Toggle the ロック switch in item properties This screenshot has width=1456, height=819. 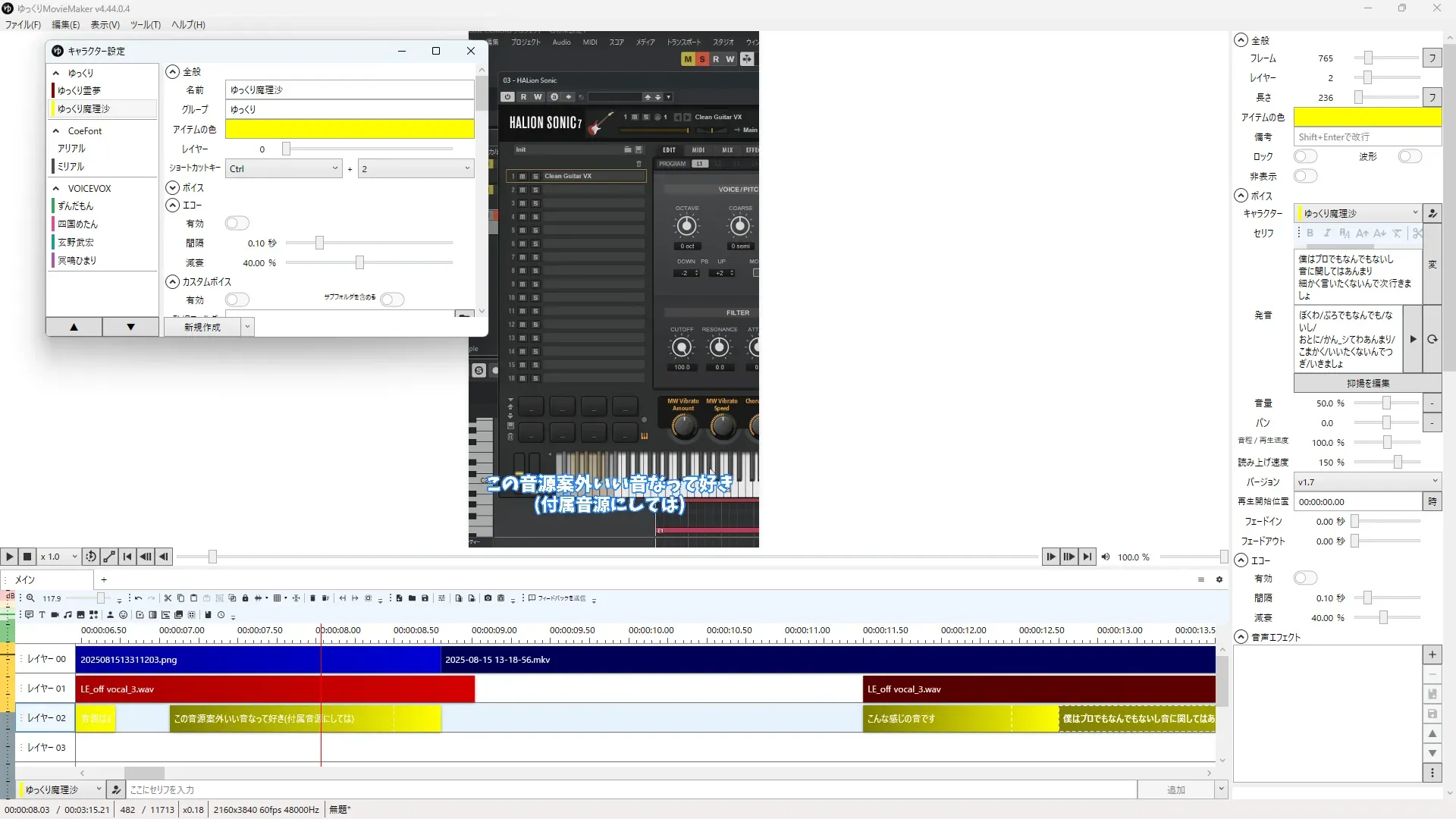pos(1305,156)
